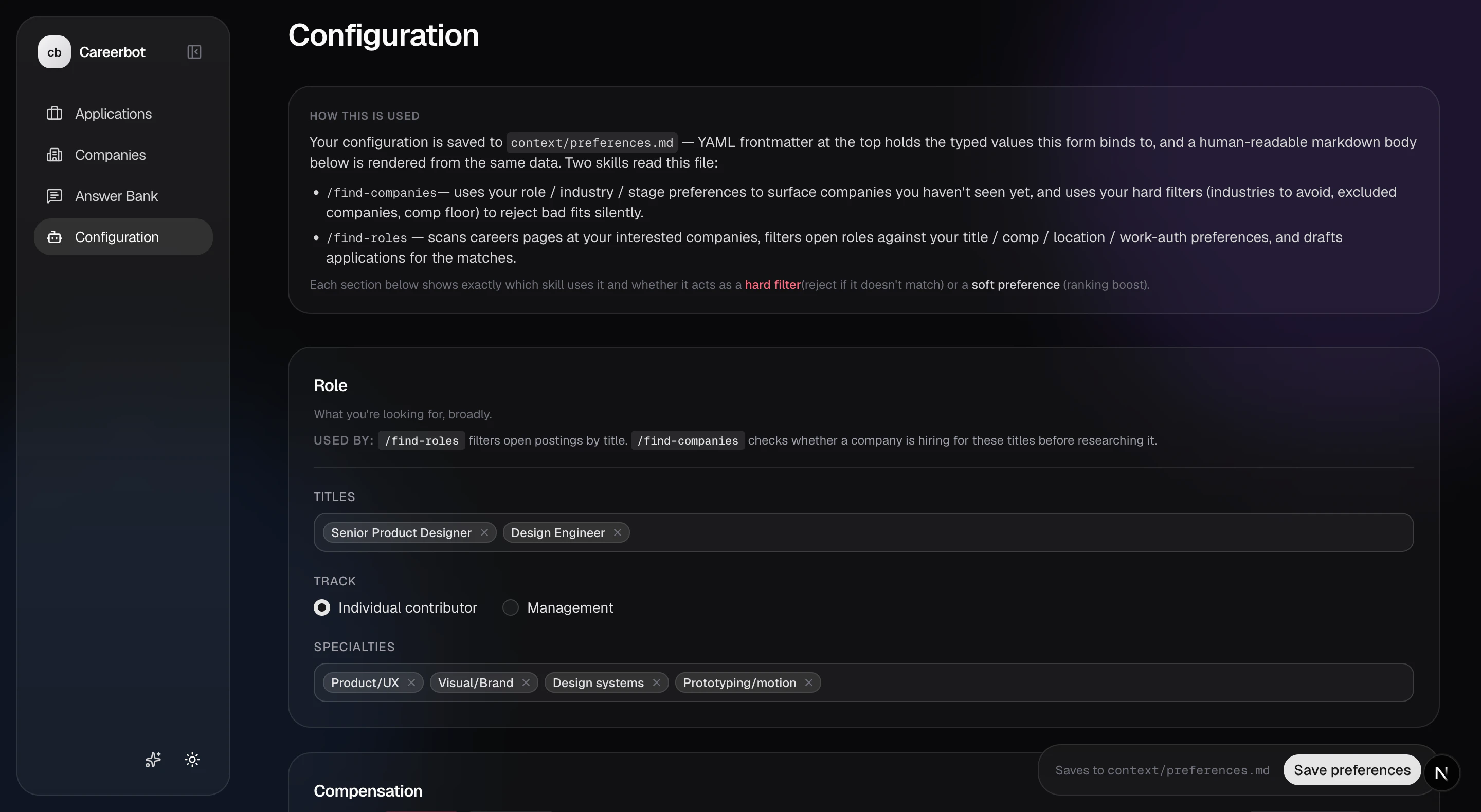Image resolution: width=1481 pixels, height=812 pixels.
Task: Click the red hard filter text
Action: point(773,285)
